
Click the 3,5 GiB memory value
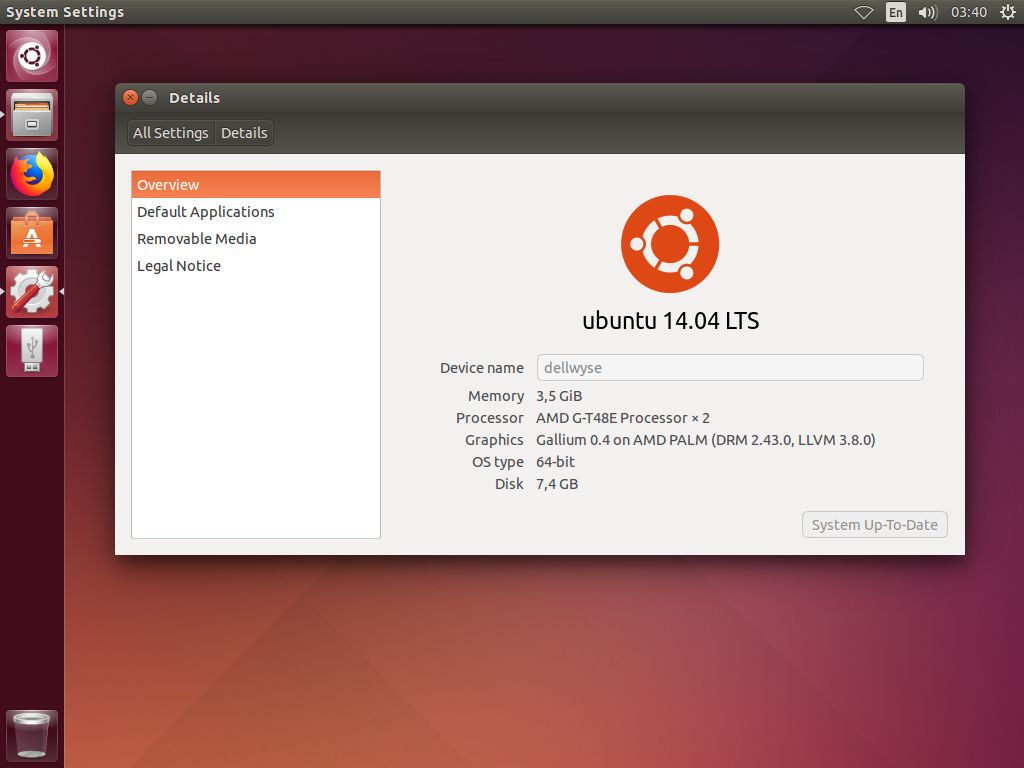point(559,396)
